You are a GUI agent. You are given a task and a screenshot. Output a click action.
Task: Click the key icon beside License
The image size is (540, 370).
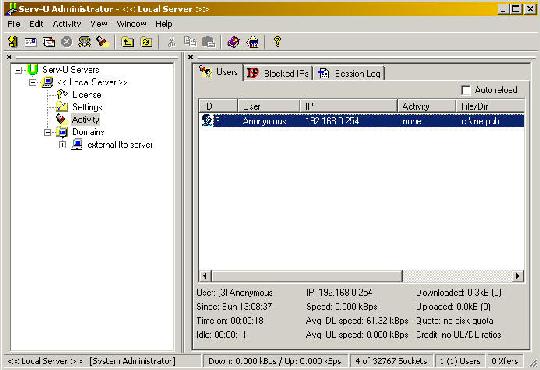(62, 94)
